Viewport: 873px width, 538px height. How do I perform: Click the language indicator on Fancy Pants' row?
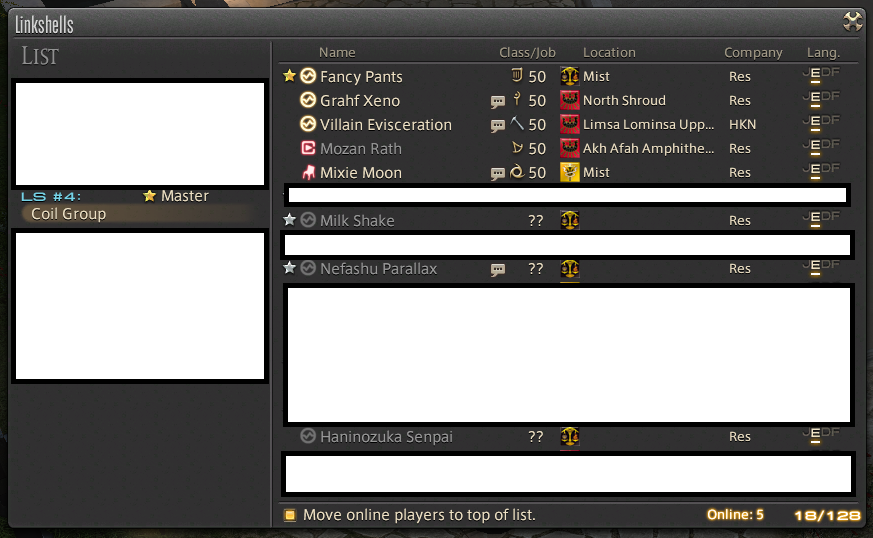(821, 75)
